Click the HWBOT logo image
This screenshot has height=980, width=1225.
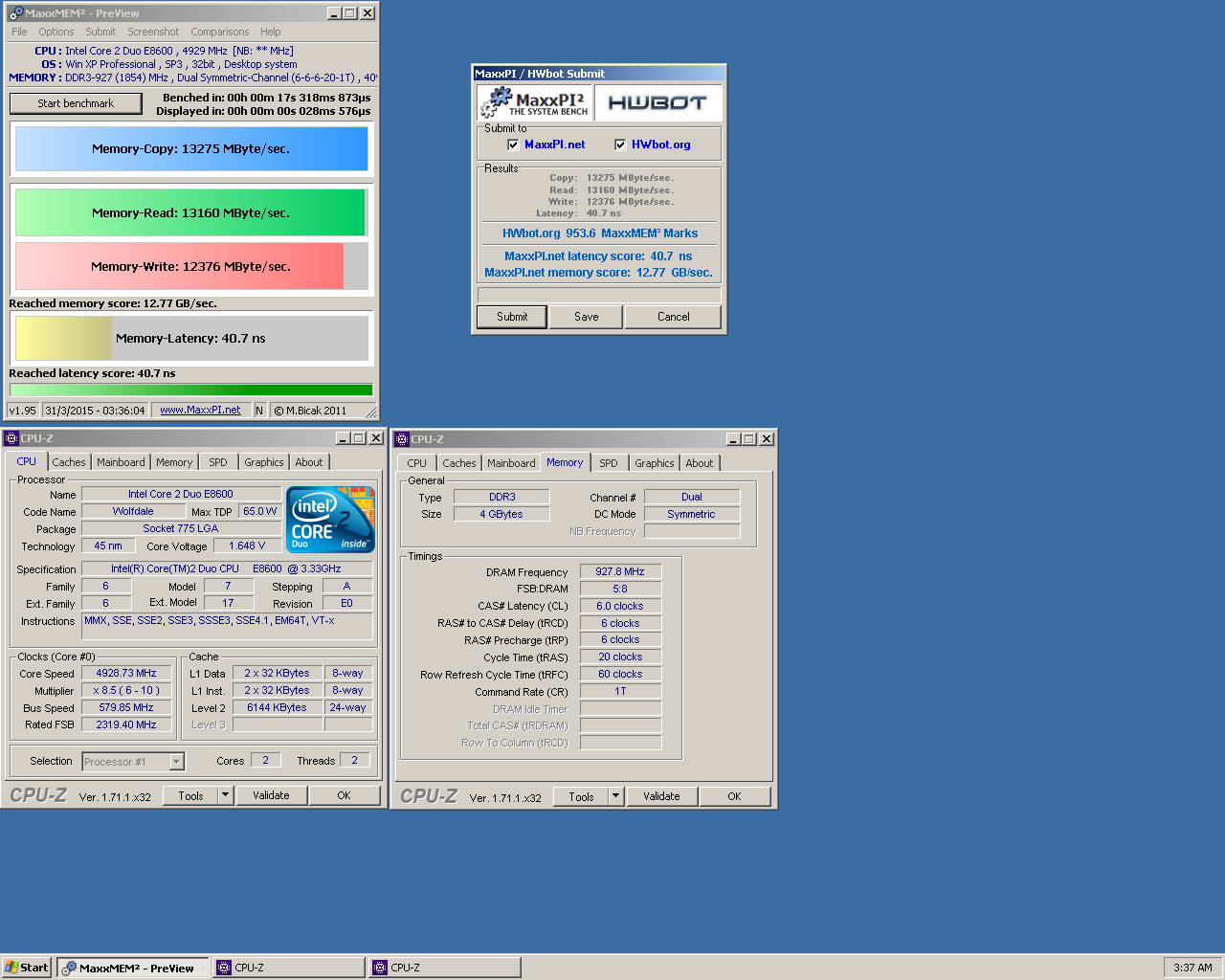tap(657, 102)
